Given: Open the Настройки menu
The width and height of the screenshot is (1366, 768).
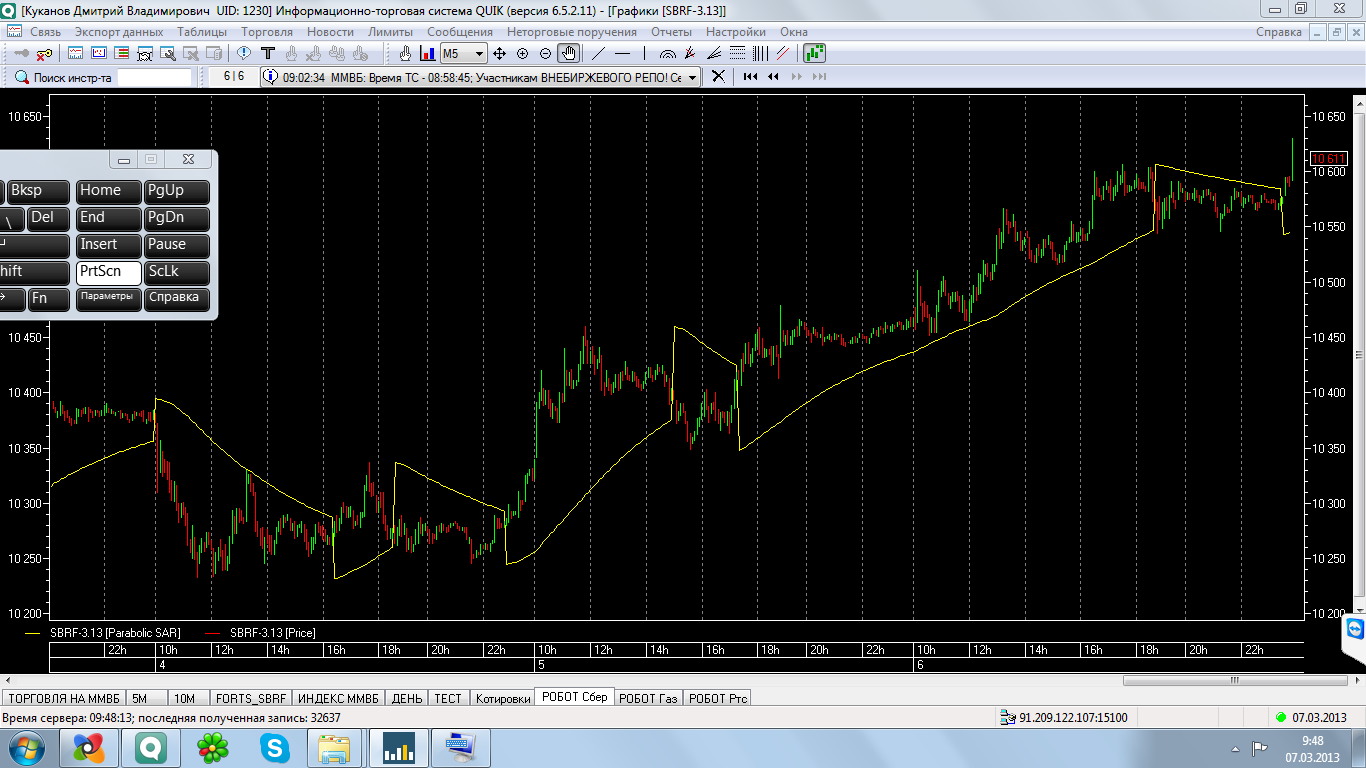Looking at the screenshot, I should (x=736, y=32).
